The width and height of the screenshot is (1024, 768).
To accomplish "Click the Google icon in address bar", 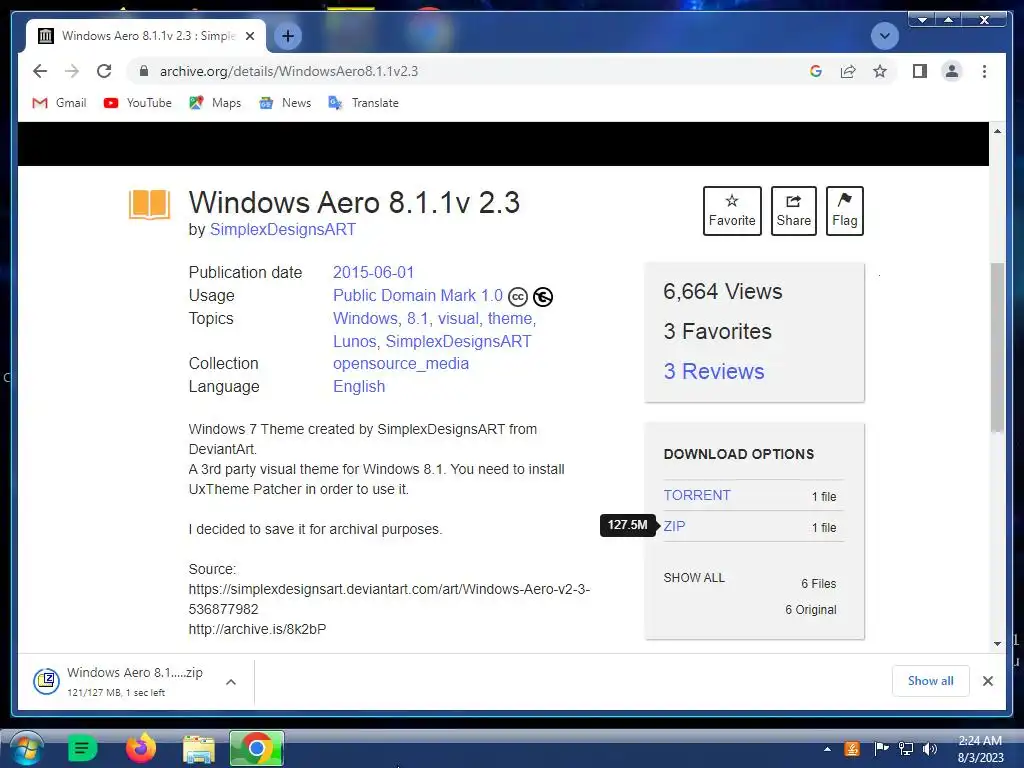I will click(x=816, y=71).
